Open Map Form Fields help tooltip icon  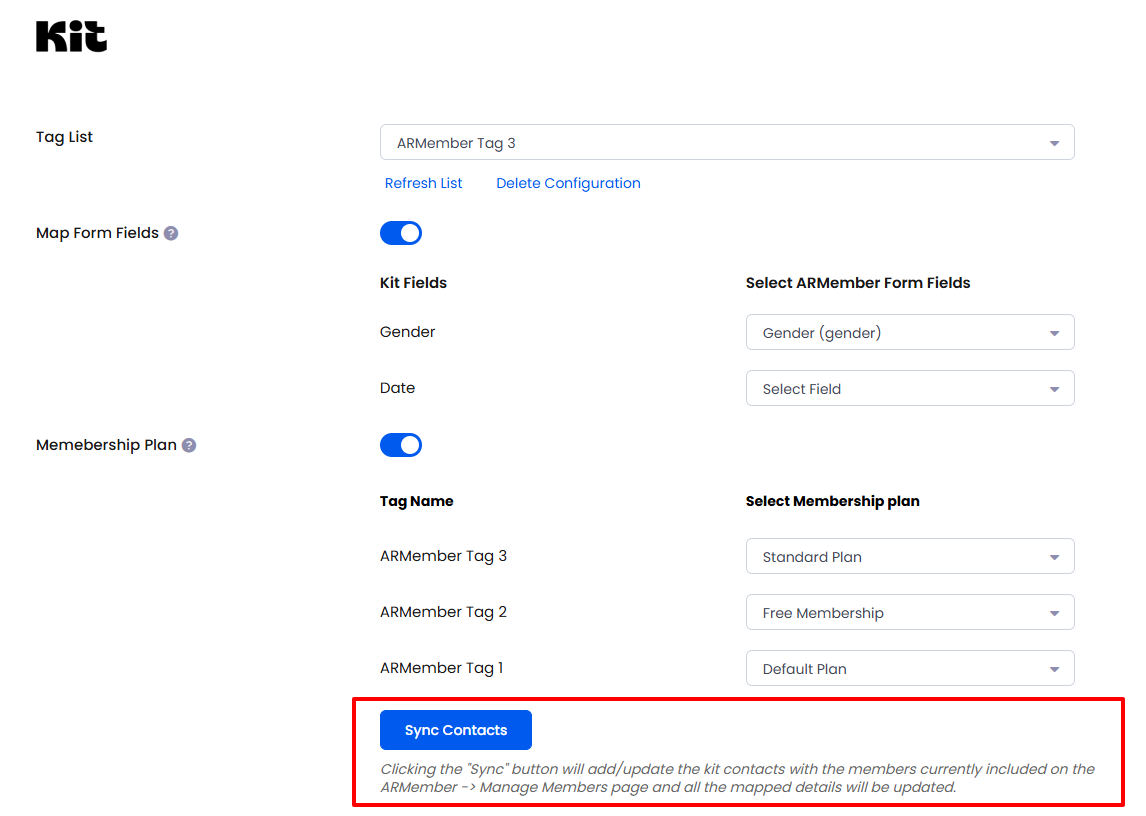171,233
